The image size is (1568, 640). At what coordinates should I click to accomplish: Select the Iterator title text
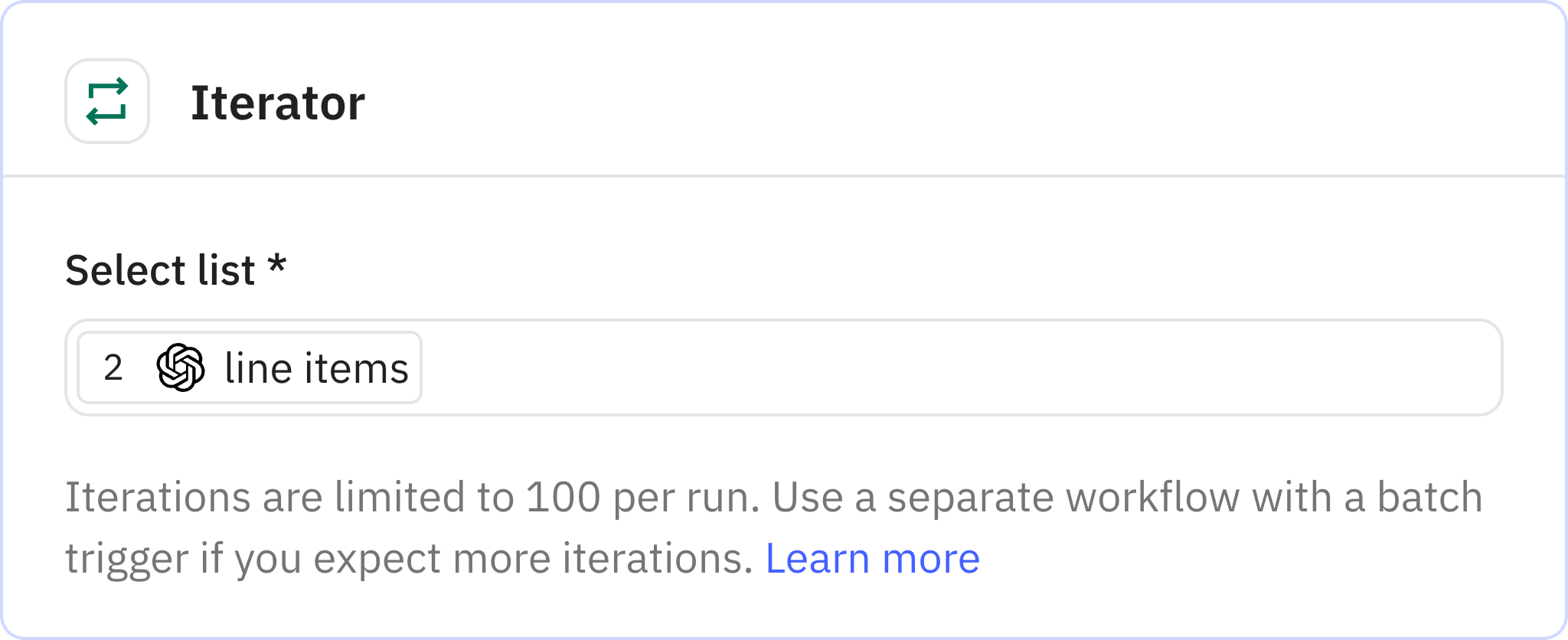tap(279, 102)
